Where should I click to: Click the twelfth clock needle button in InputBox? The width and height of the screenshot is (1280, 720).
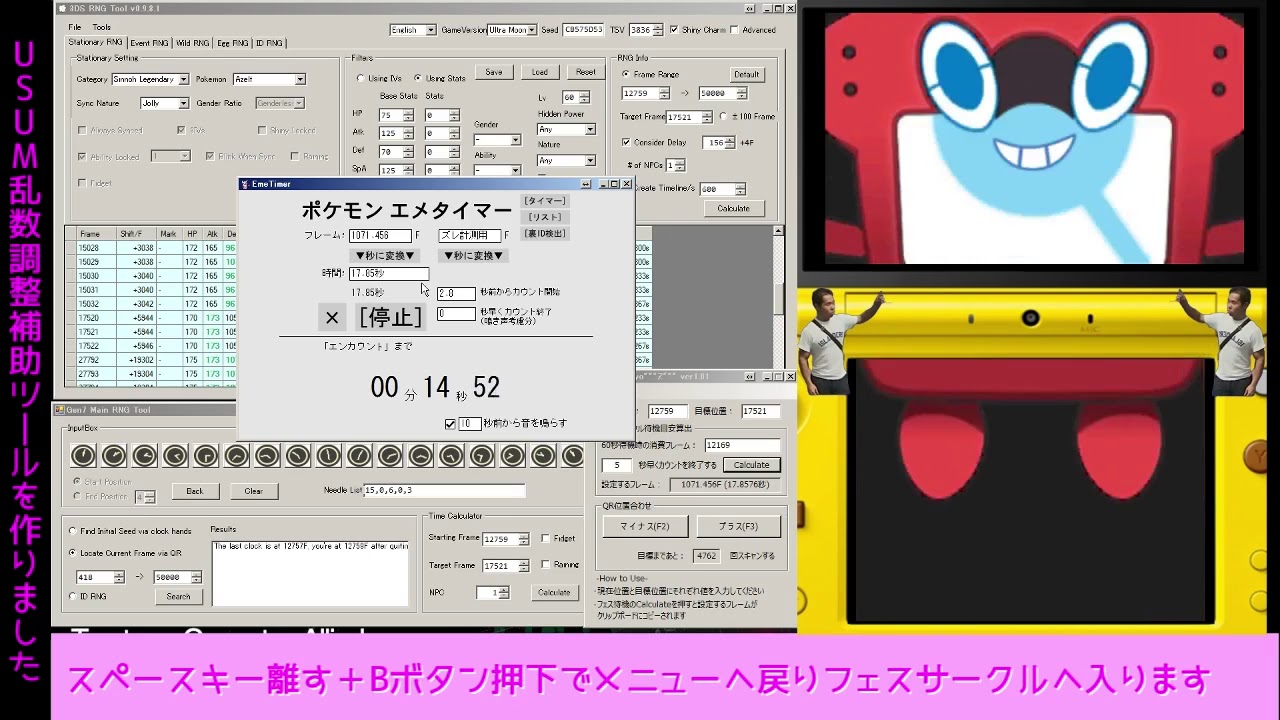pos(420,456)
